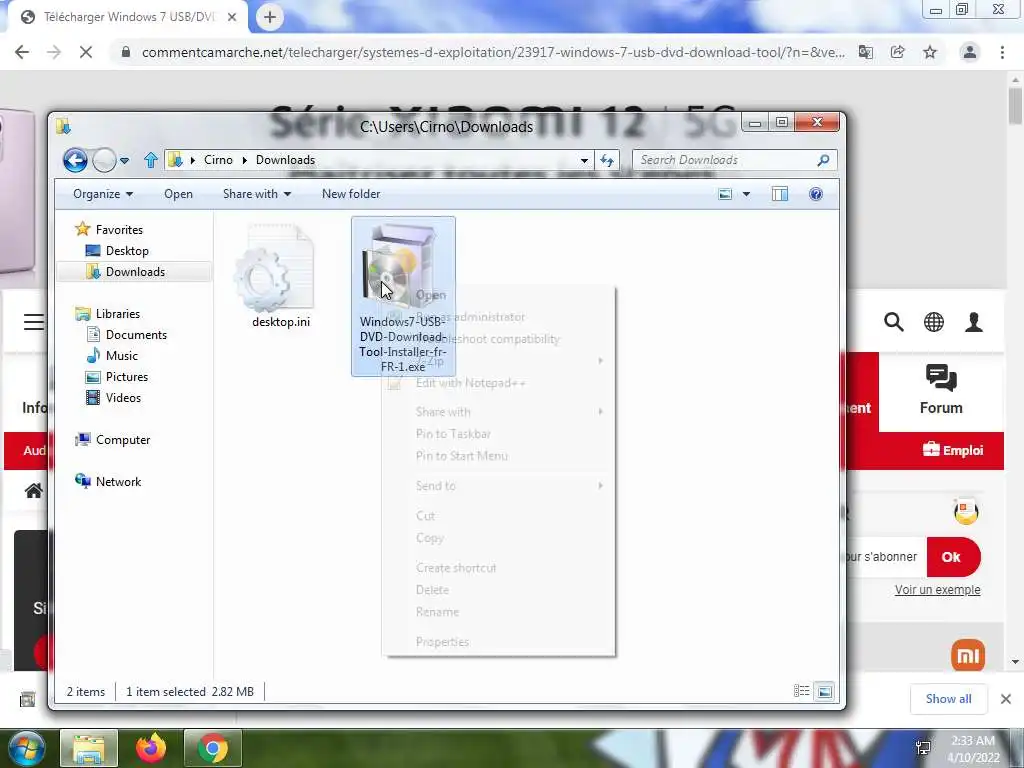Image resolution: width=1024 pixels, height=768 pixels.
Task: Choose Delete in the context menu
Action: click(x=498, y=590)
